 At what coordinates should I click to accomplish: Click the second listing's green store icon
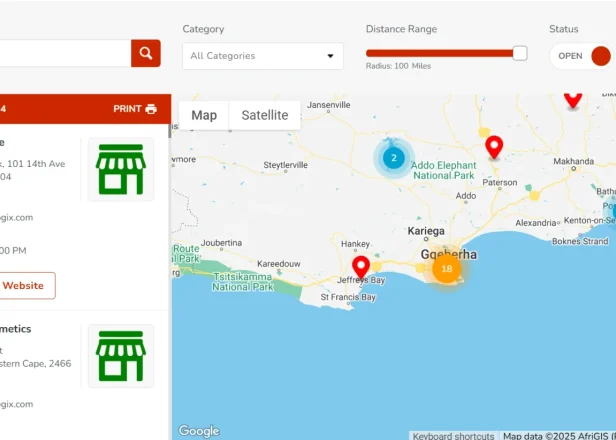pos(121,356)
